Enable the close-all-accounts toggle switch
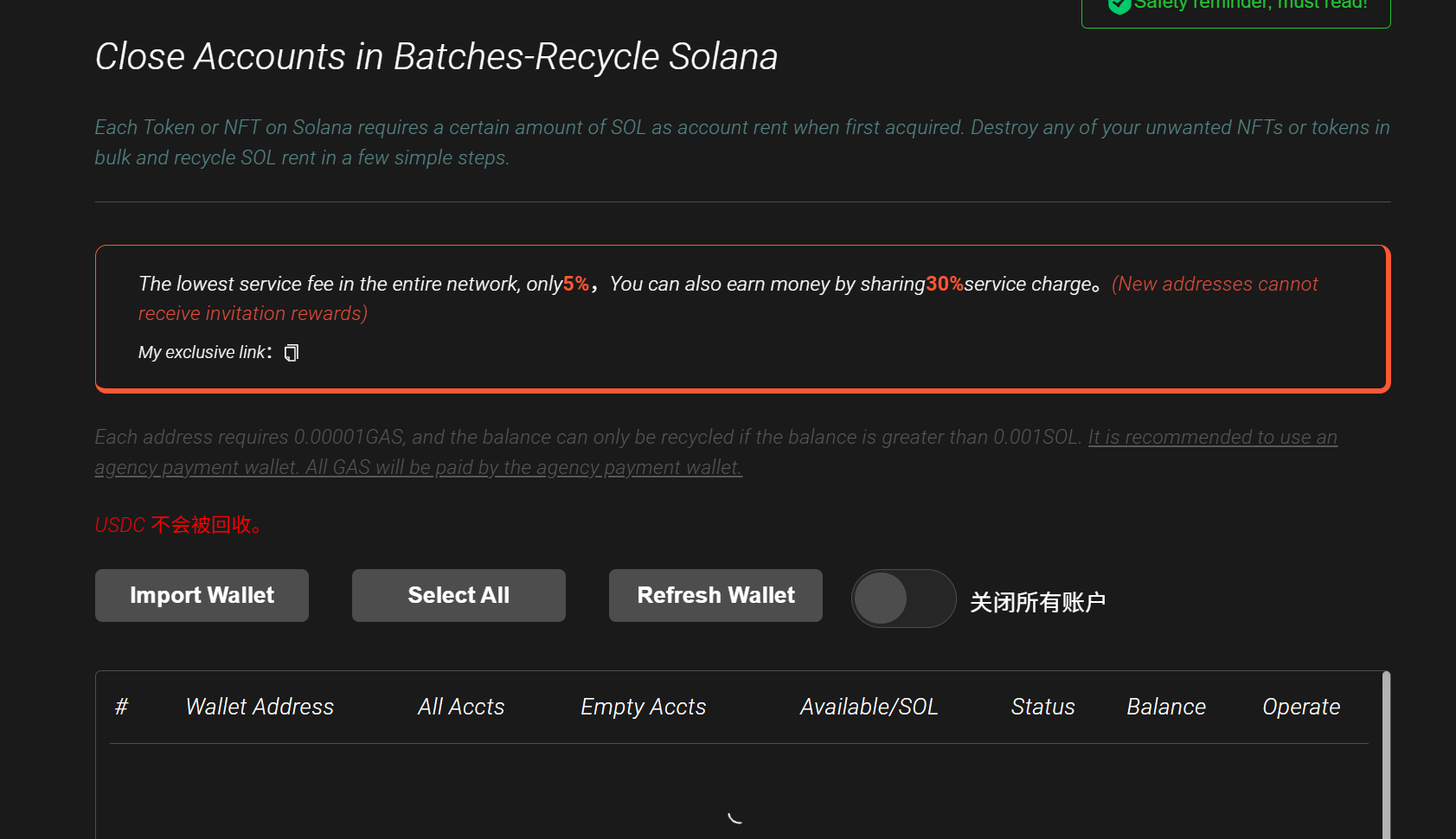The image size is (1456, 839). pos(903,598)
